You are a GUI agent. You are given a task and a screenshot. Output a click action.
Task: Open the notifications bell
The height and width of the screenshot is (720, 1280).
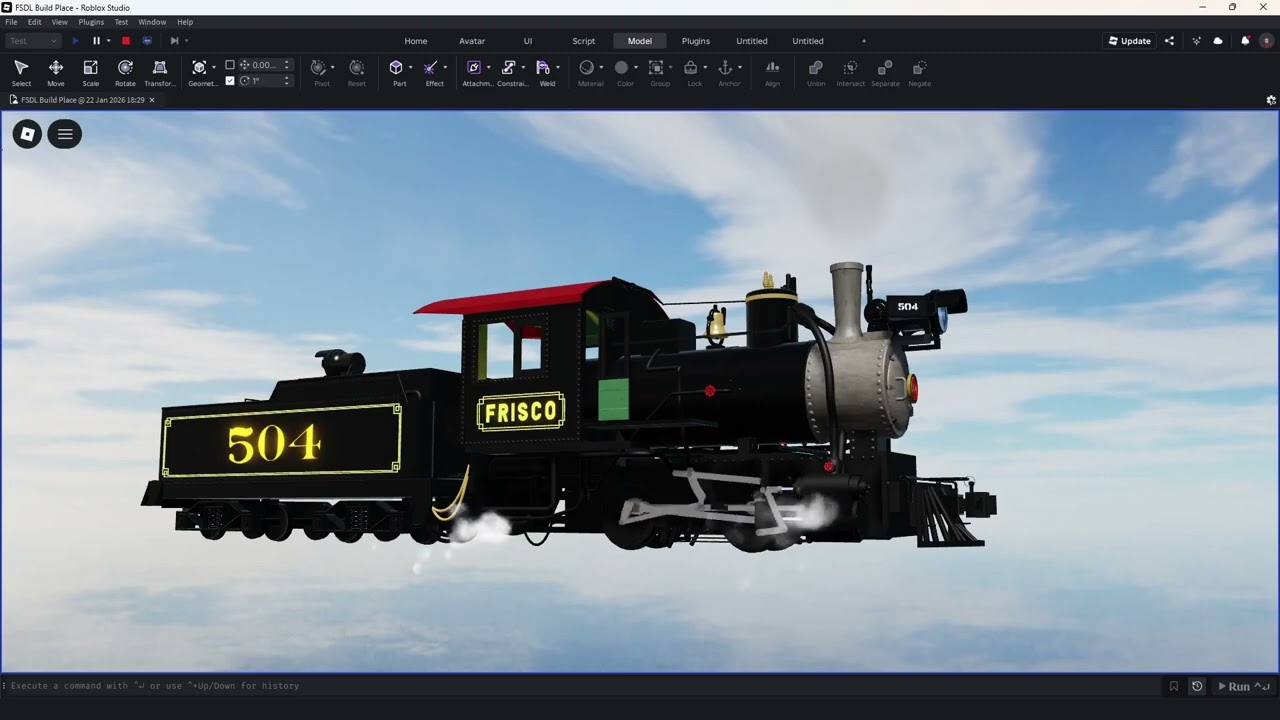pyautogui.click(x=1245, y=41)
